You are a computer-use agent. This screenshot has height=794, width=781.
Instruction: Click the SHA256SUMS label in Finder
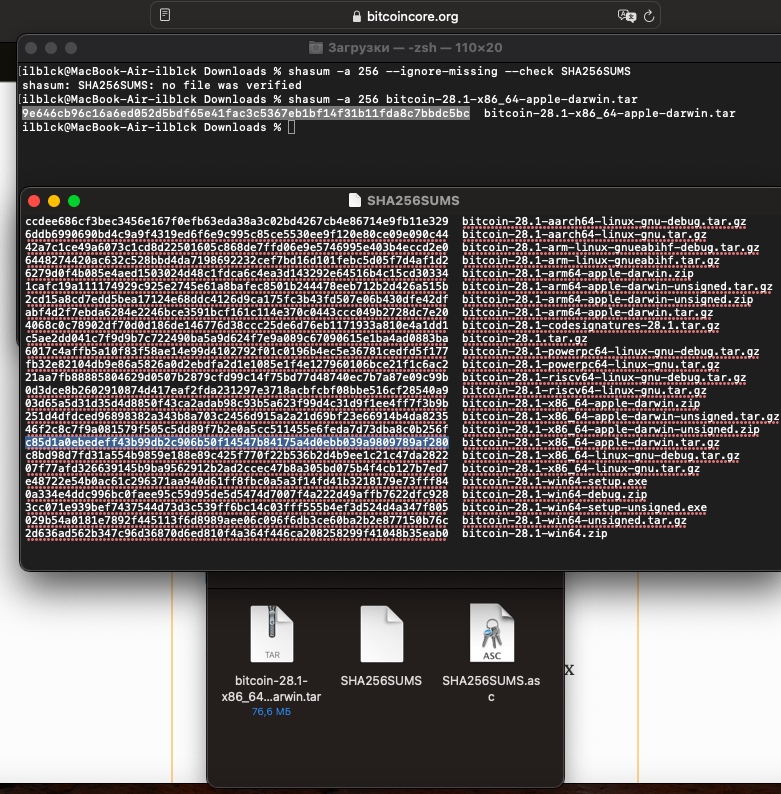tap(381, 681)
